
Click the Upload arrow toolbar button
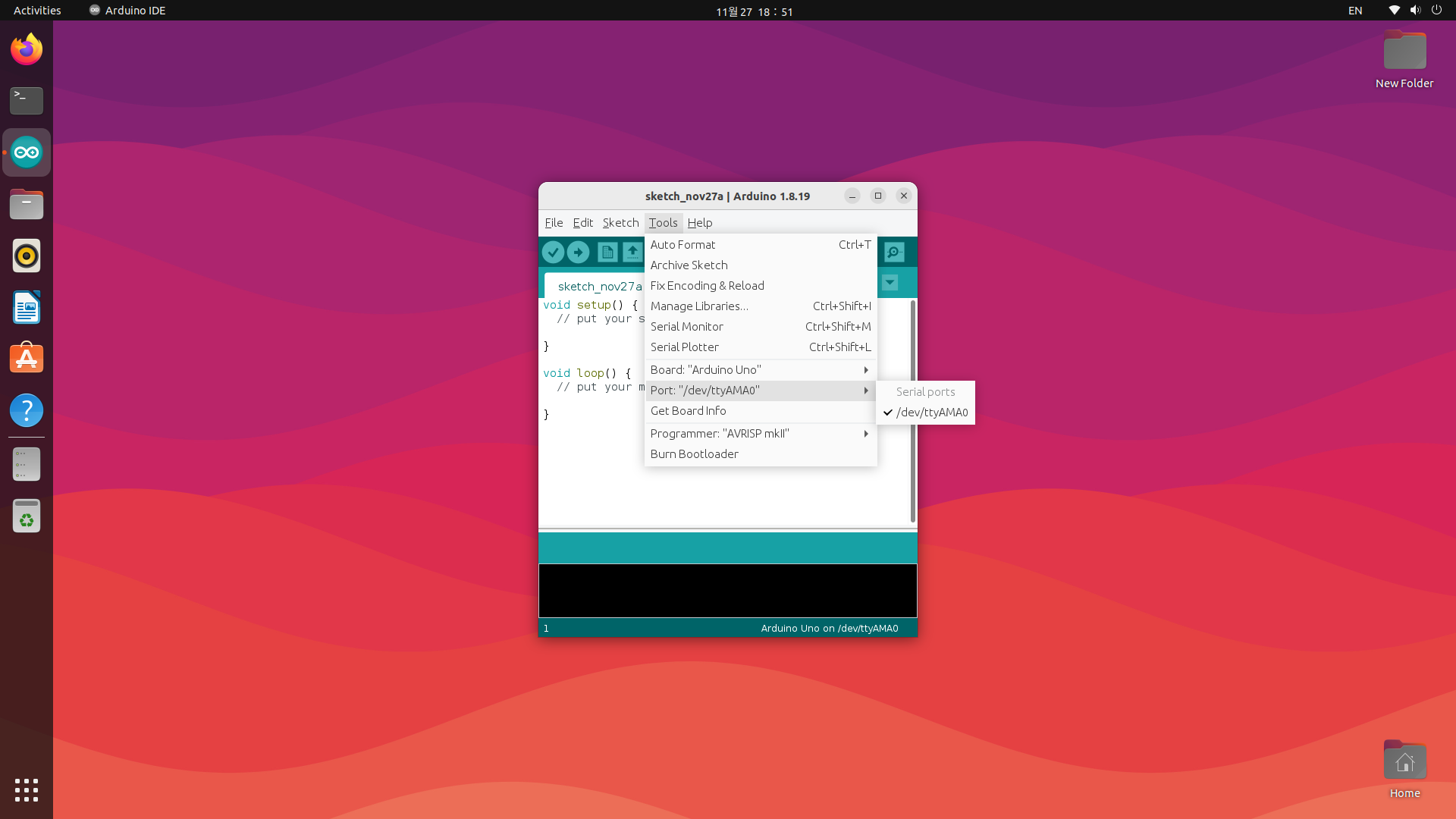579,252
